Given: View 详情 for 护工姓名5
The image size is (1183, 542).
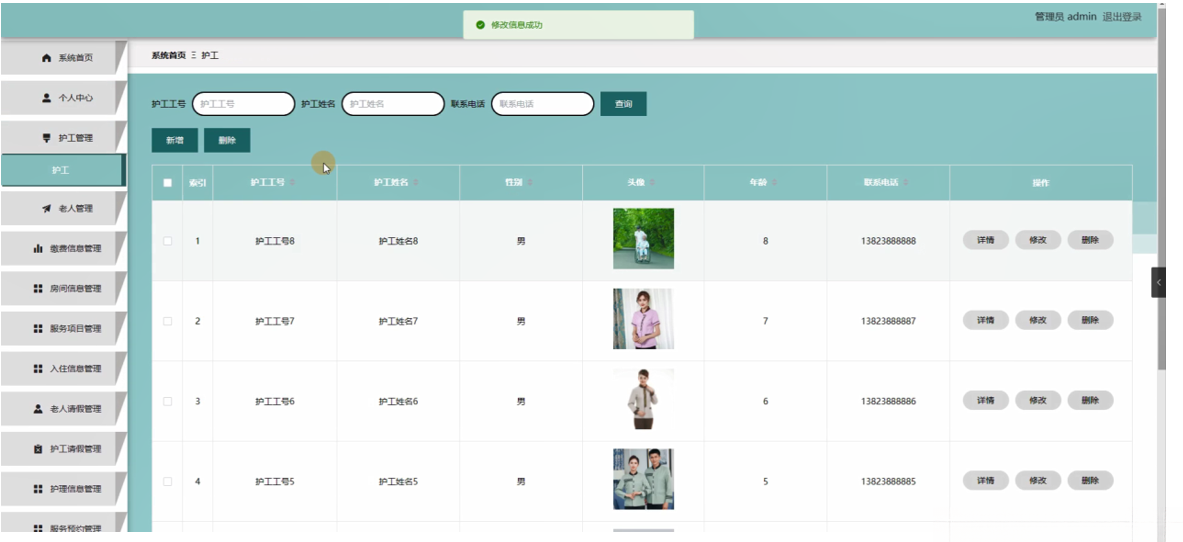Looking at the screenshot, I should point(985,480).
